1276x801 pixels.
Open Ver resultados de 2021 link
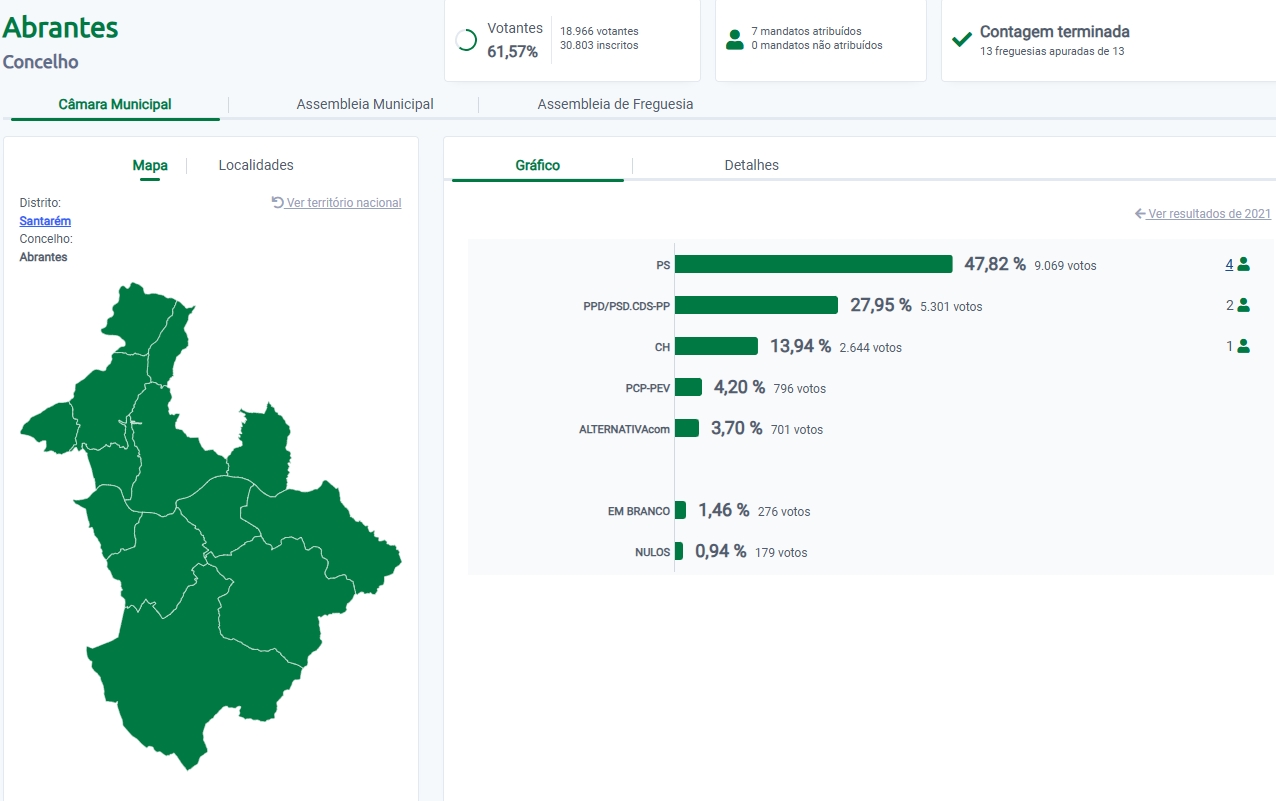coord(1209,214)
